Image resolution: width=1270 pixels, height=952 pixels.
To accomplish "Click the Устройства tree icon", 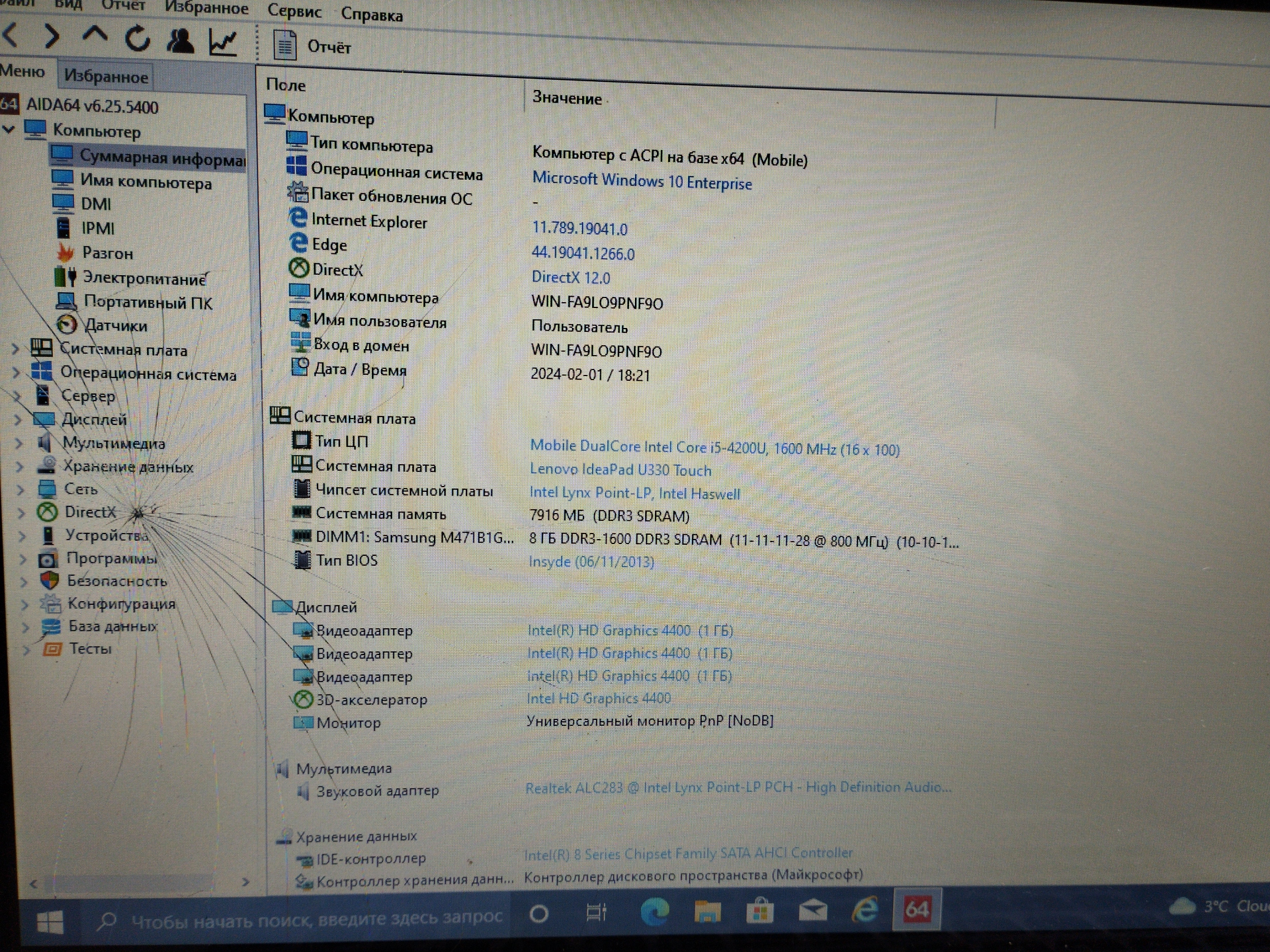I will (48, 534).
